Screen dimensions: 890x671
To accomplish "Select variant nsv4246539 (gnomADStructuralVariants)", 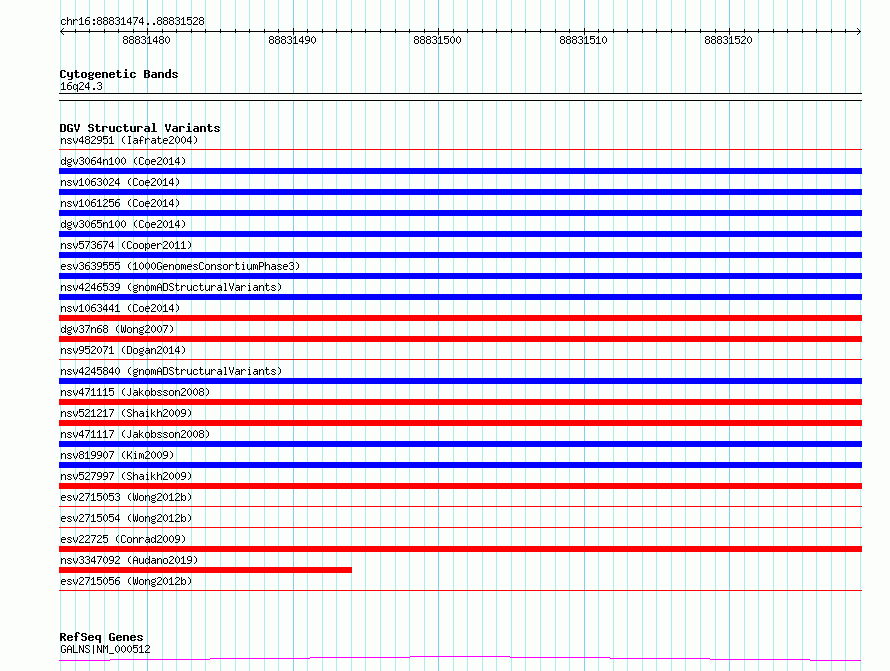I will (x=171, y=287).
